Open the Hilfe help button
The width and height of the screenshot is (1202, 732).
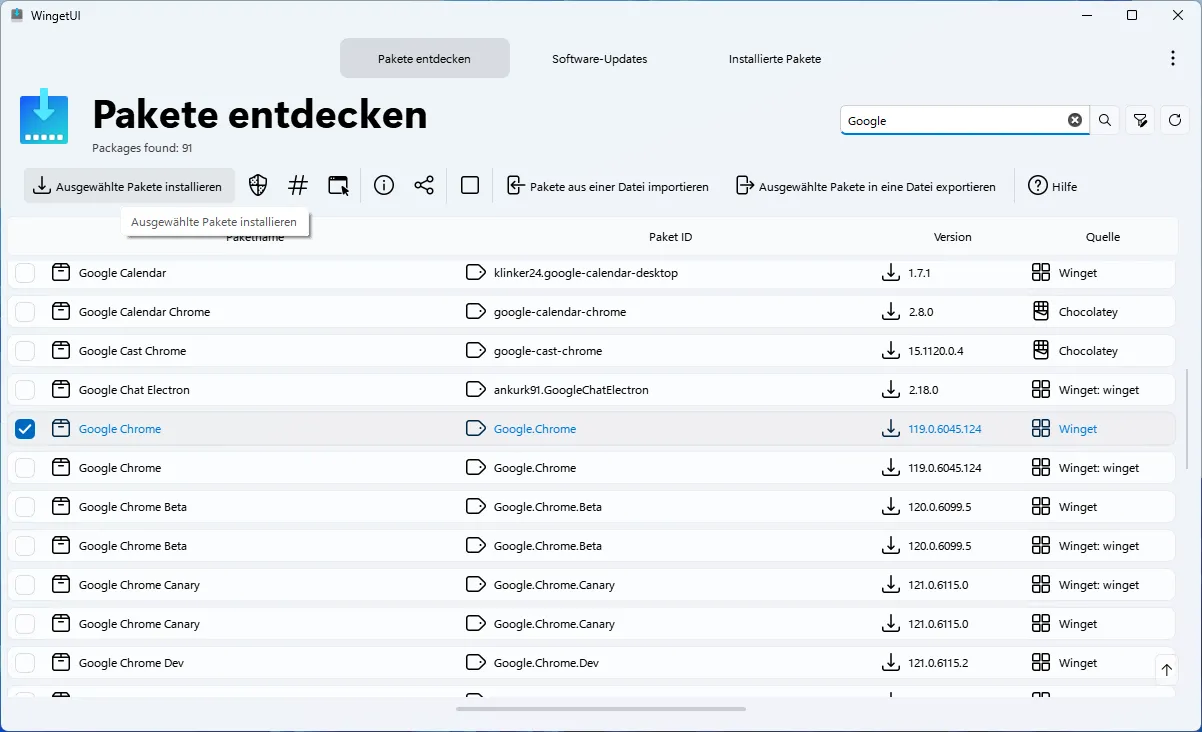(1053, 186)
